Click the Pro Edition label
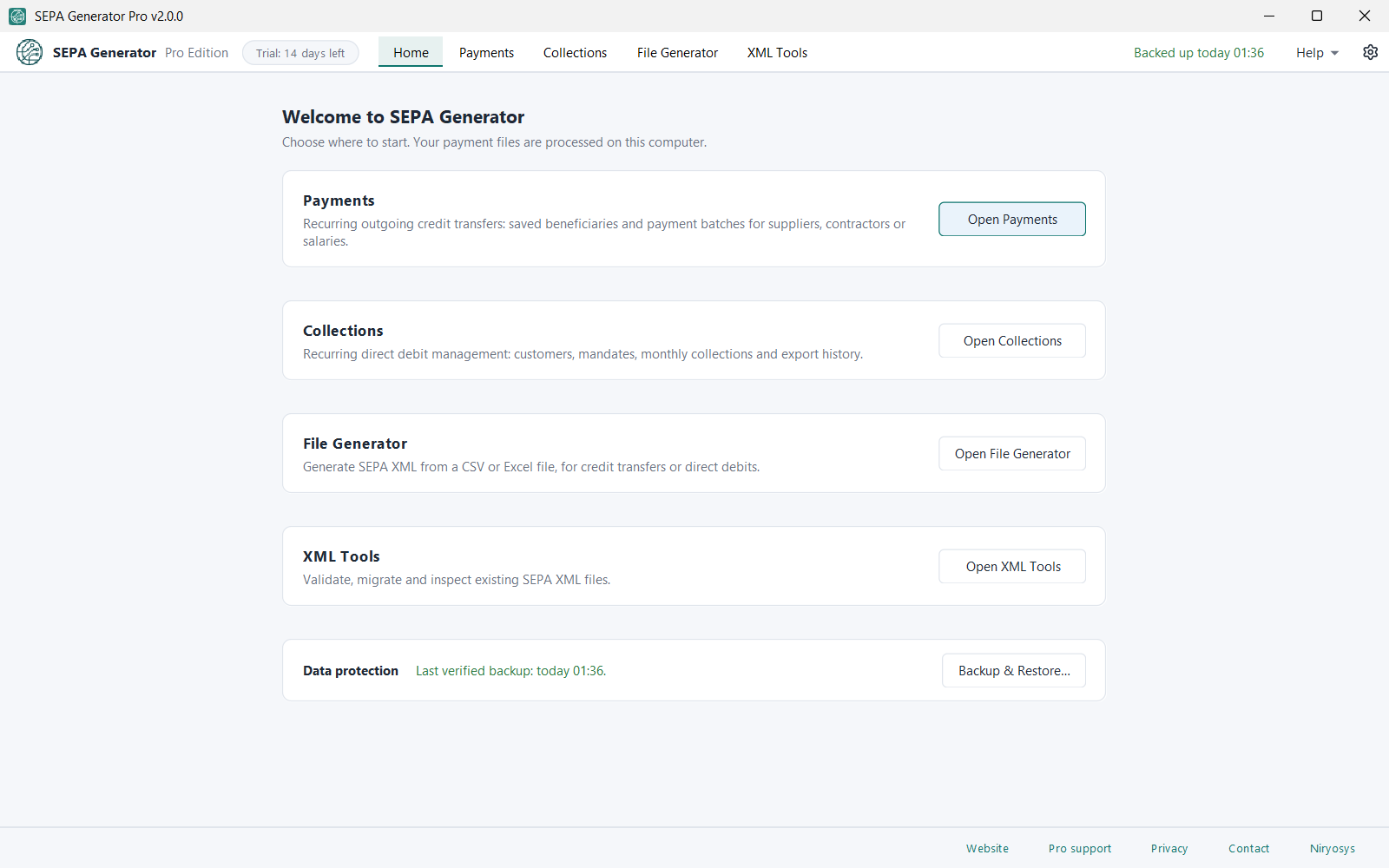Viewport: 1389px width, 868px height. (196, 53)
